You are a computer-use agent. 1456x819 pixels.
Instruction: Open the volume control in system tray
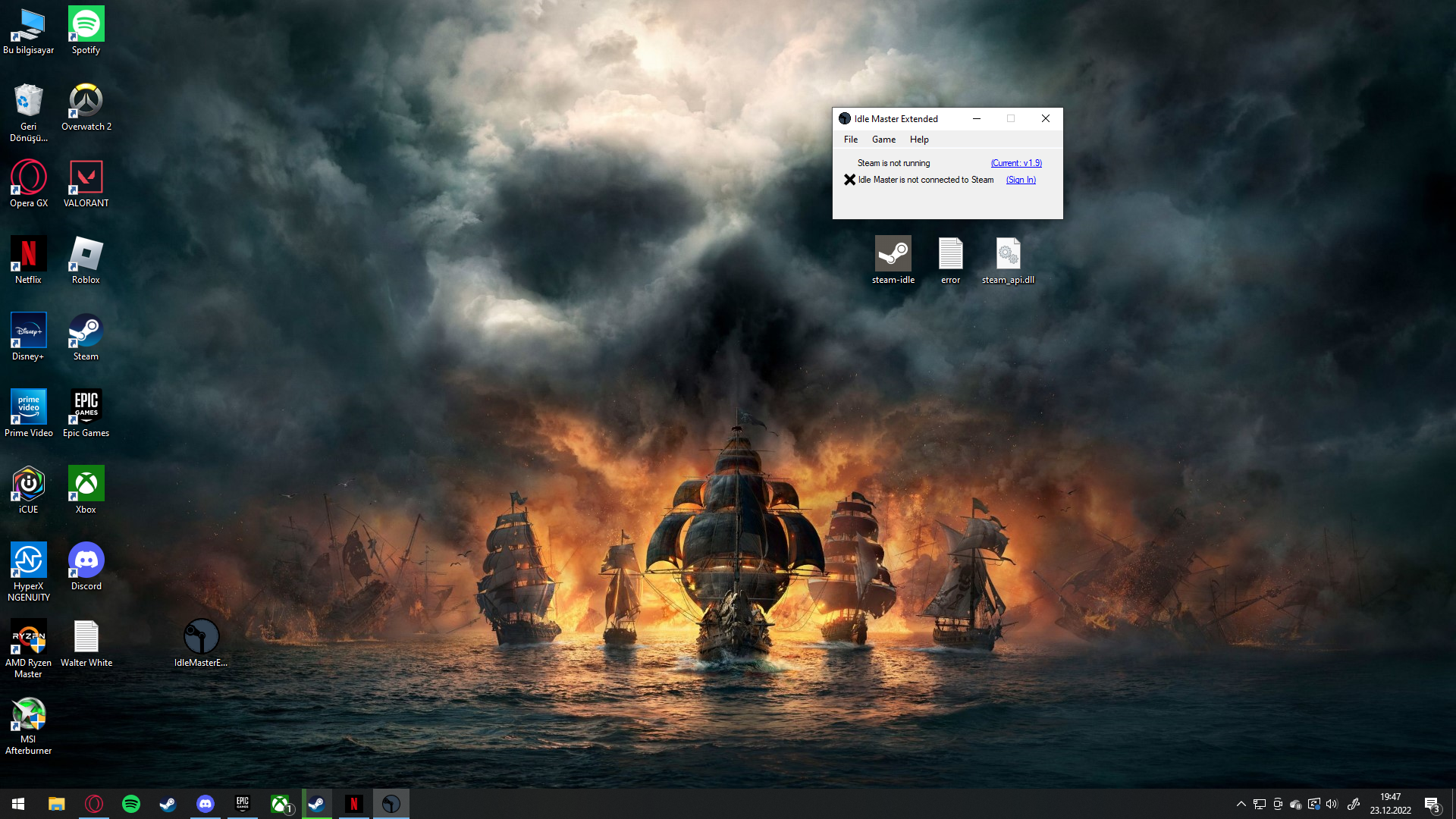click(x=1332, y=804)
